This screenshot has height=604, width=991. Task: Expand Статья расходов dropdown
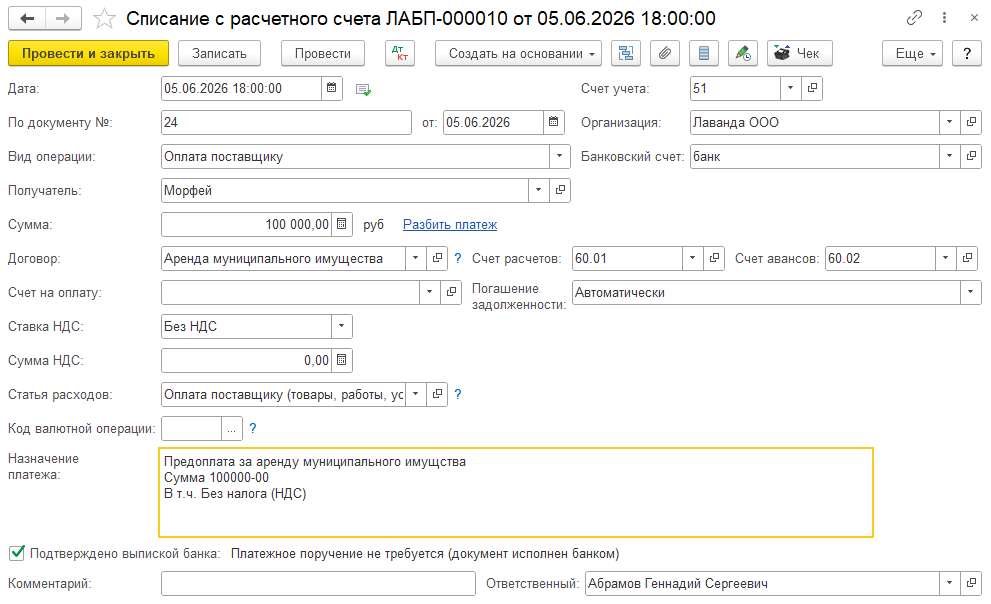pos(415,394)
